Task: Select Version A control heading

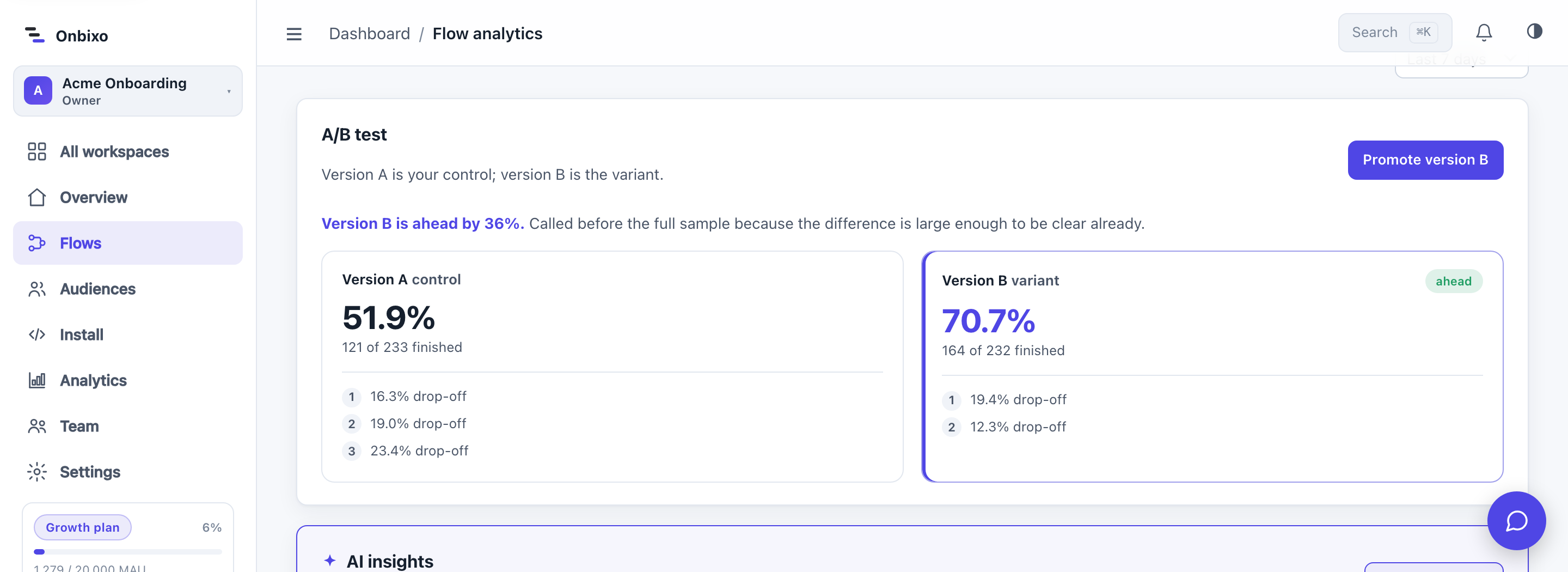Action: click(401, 279)
